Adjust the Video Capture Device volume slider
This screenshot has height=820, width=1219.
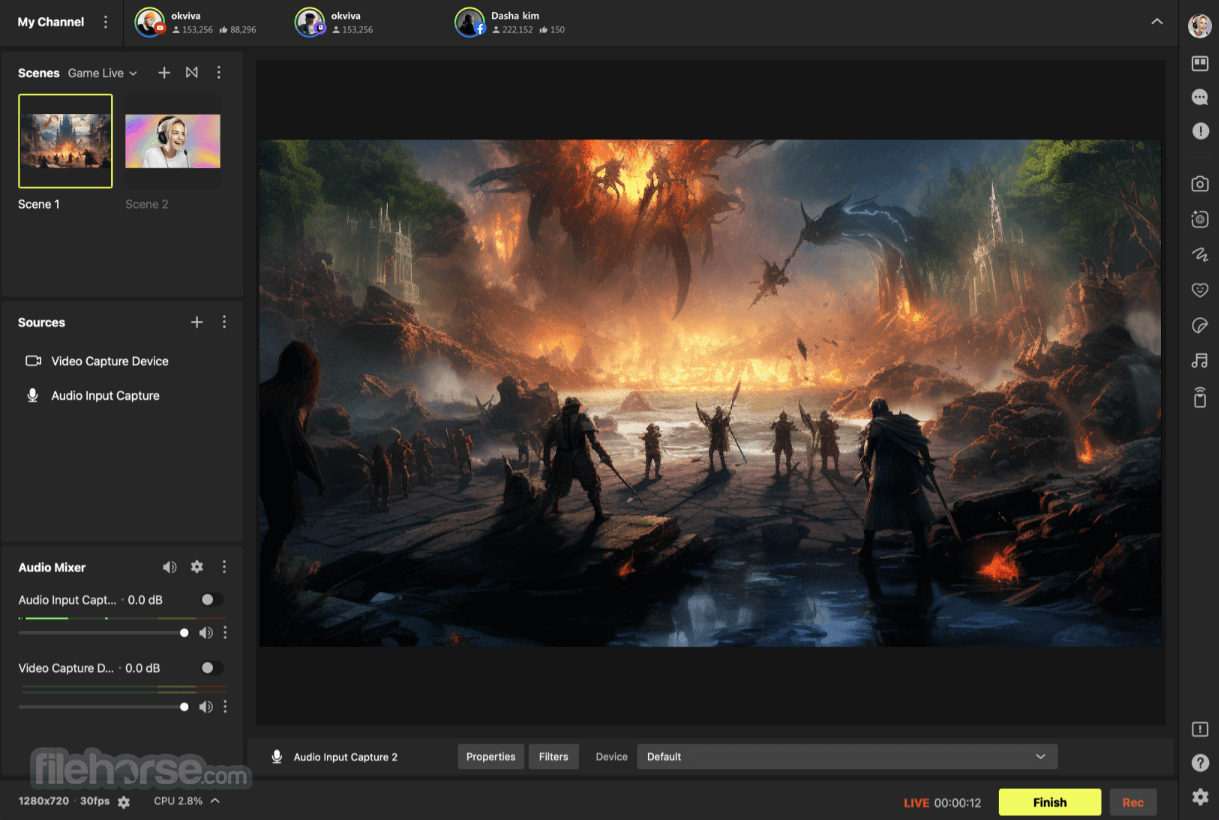click(102, 707)
